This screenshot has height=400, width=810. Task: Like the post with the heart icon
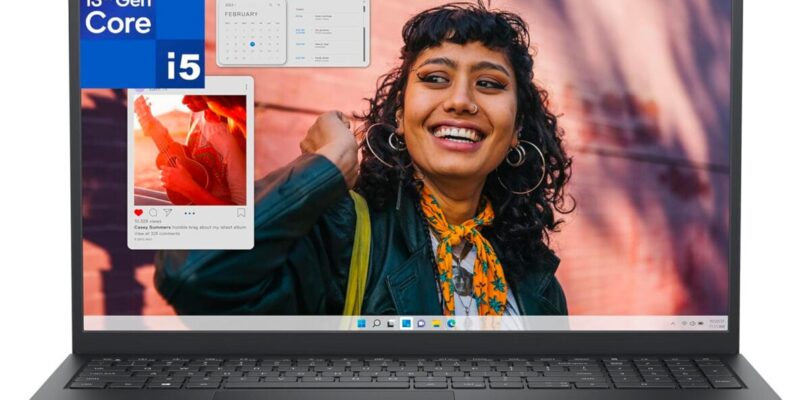(x=138, y=212)
